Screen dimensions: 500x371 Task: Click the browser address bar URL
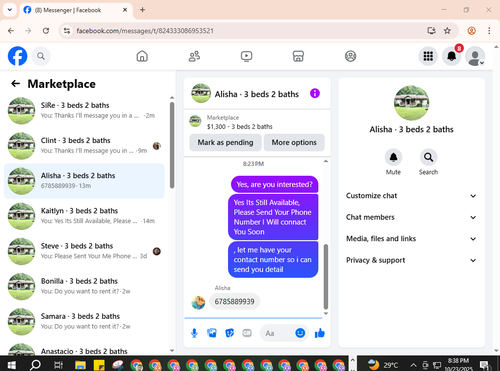pyautogui.click(x=145, y=31)
